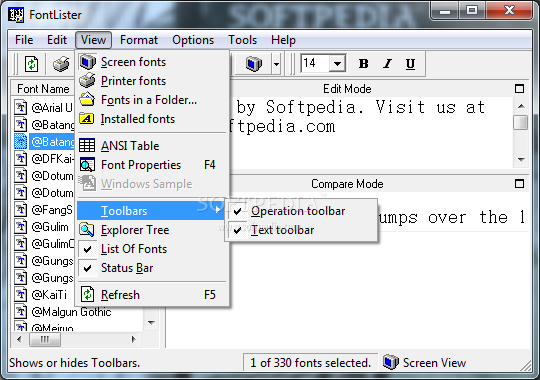Open dropdown arrow next to monitor icon
The width and height of the screenshot is (540, 380).
(276, 64)
